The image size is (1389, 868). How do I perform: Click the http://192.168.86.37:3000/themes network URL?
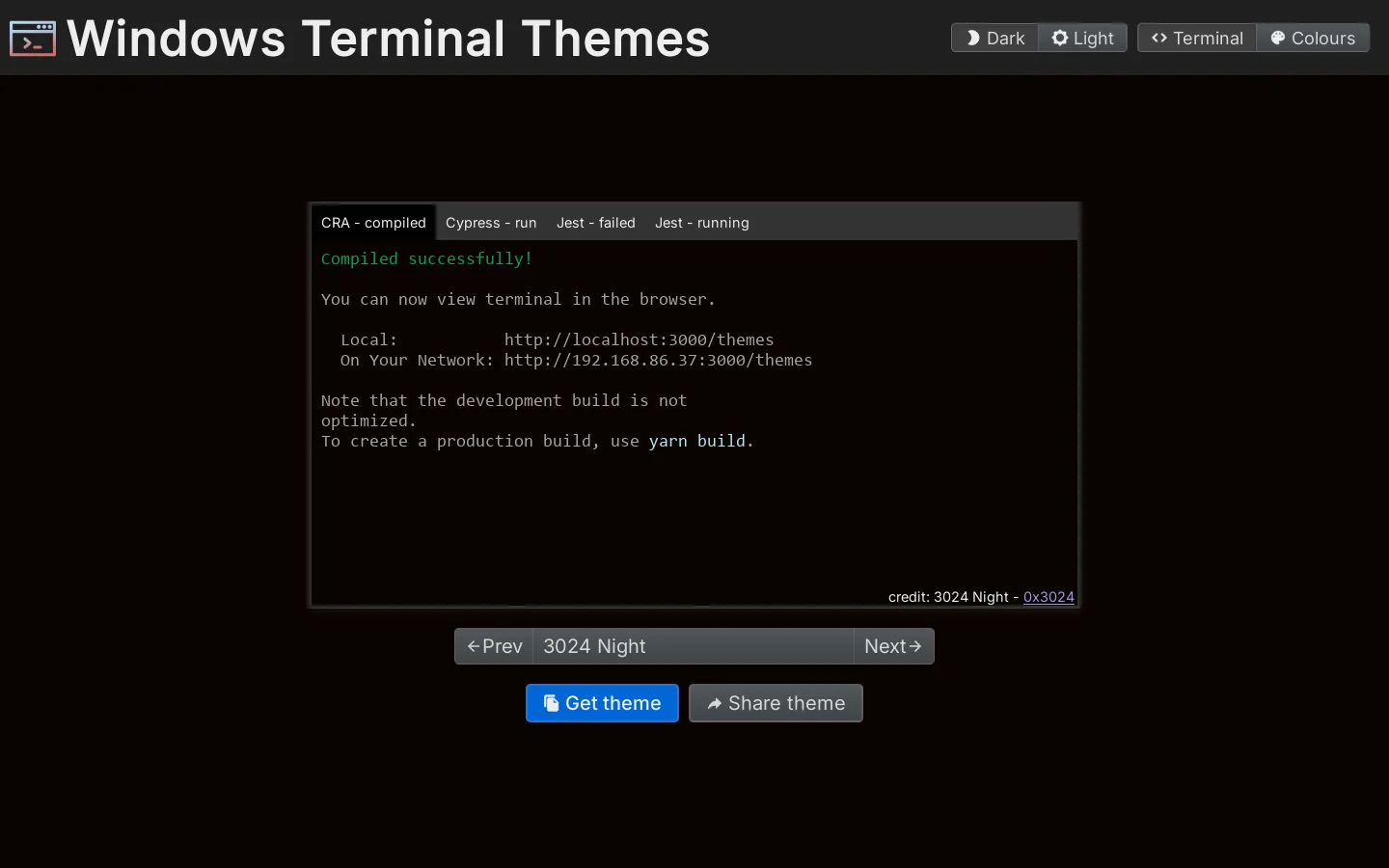tap(658, 360)
